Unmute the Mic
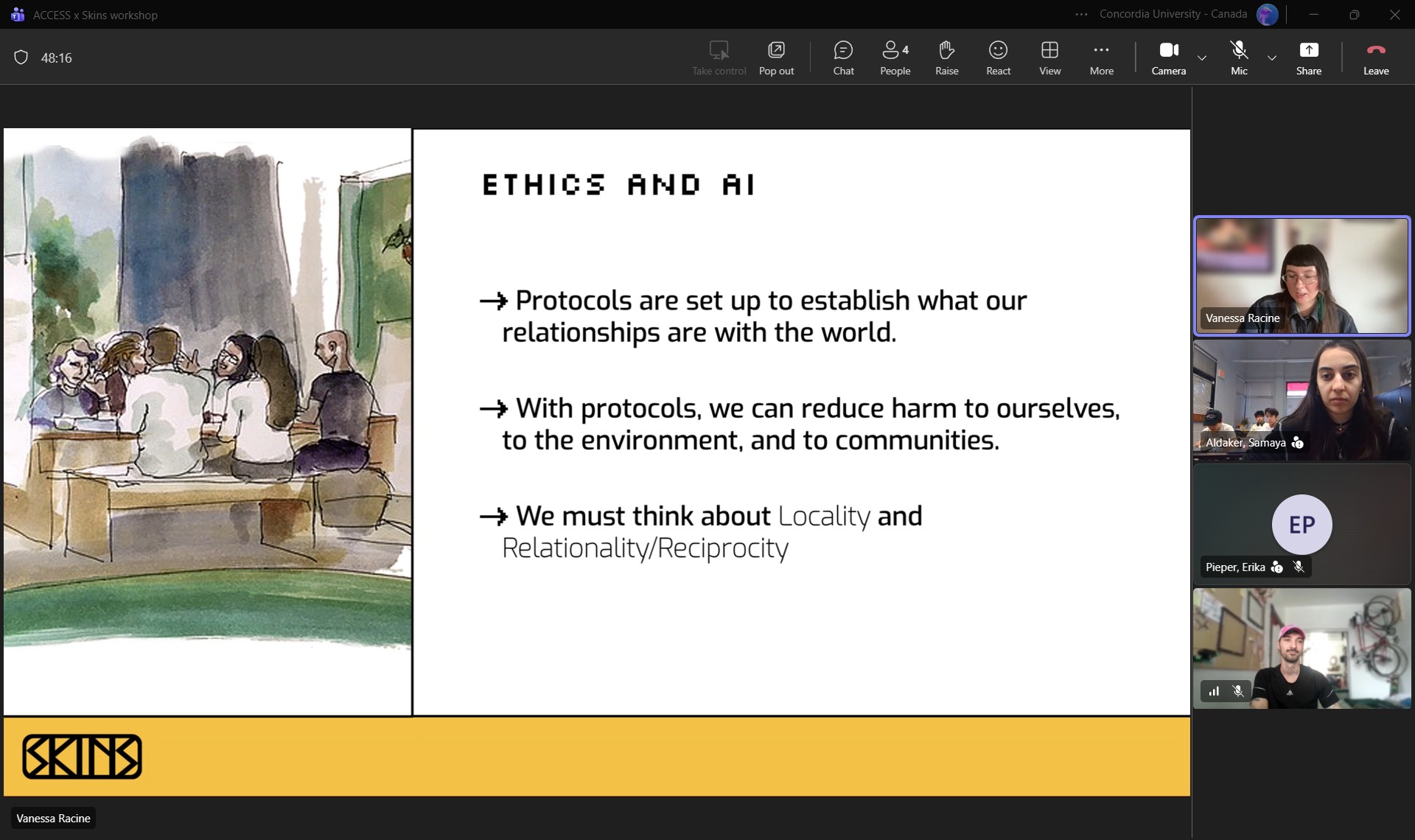Viewport: 1415px width, 840px height. [1239, 57]
